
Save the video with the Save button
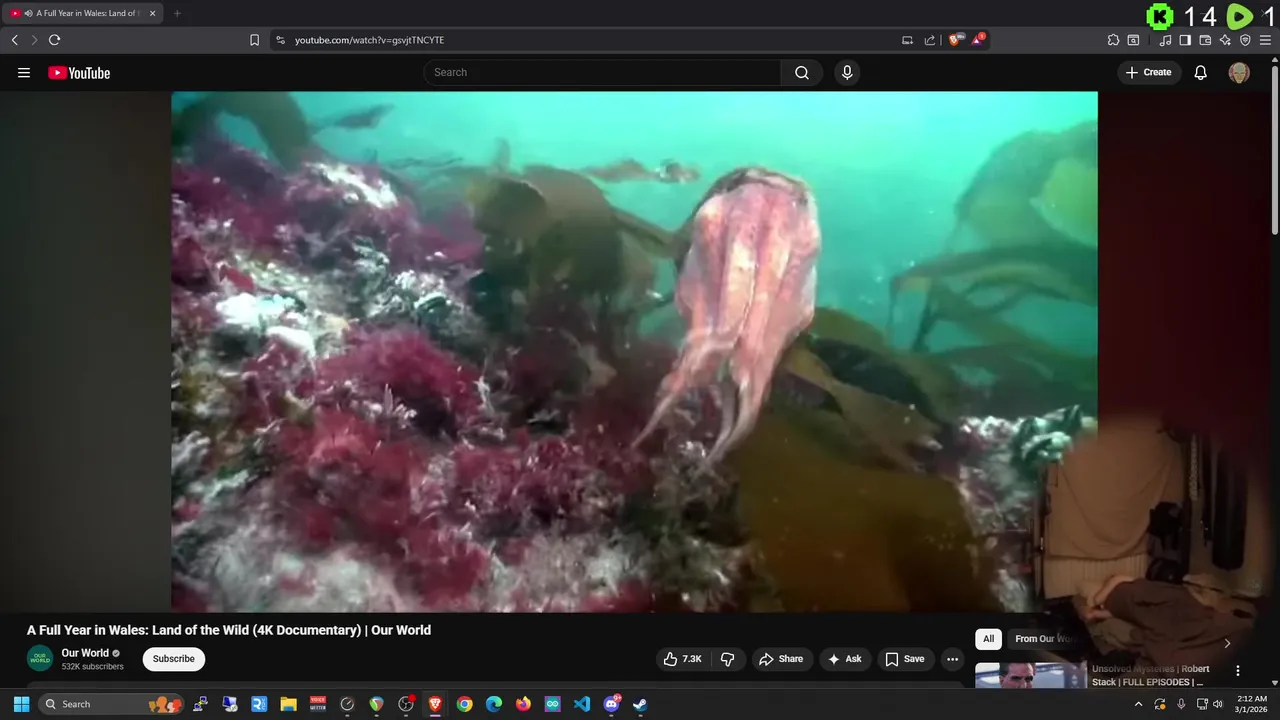(x=905, y=659)
